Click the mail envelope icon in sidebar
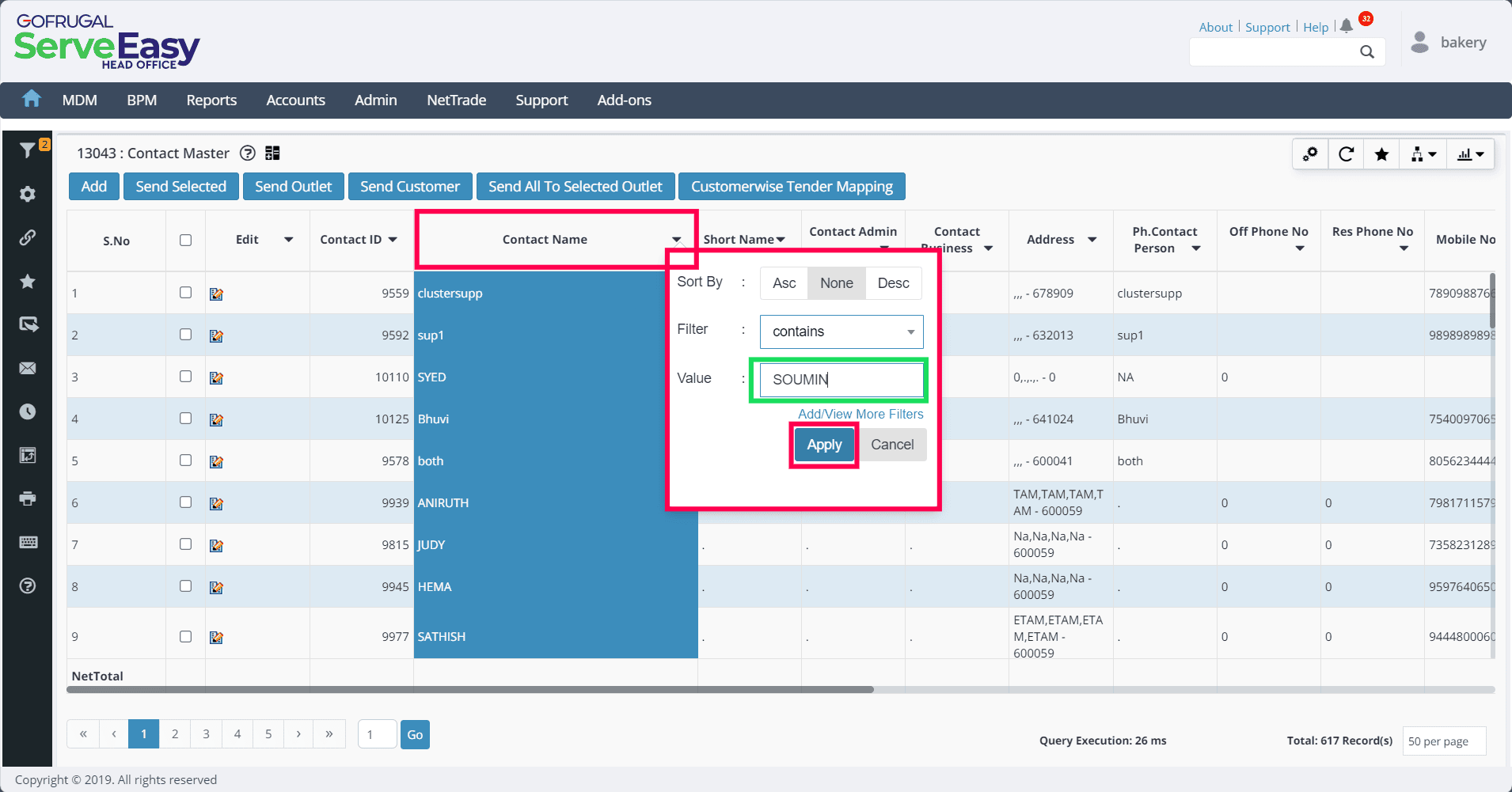The height and width of the screenshot is (792, 1512). [x=28, y=368]
